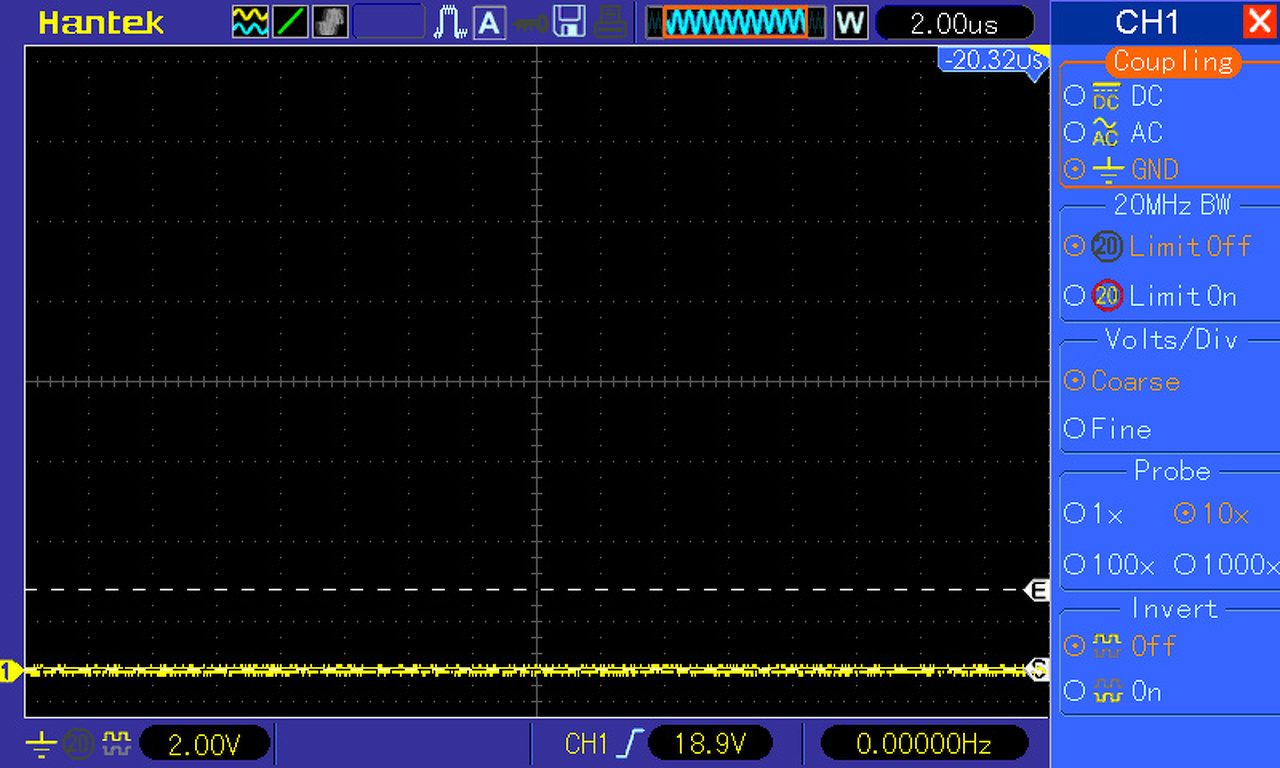Screen dimensions: 1280x768
Task: Click the dual sine waveform icon in the top bar
Action: [x=249, y=22]
